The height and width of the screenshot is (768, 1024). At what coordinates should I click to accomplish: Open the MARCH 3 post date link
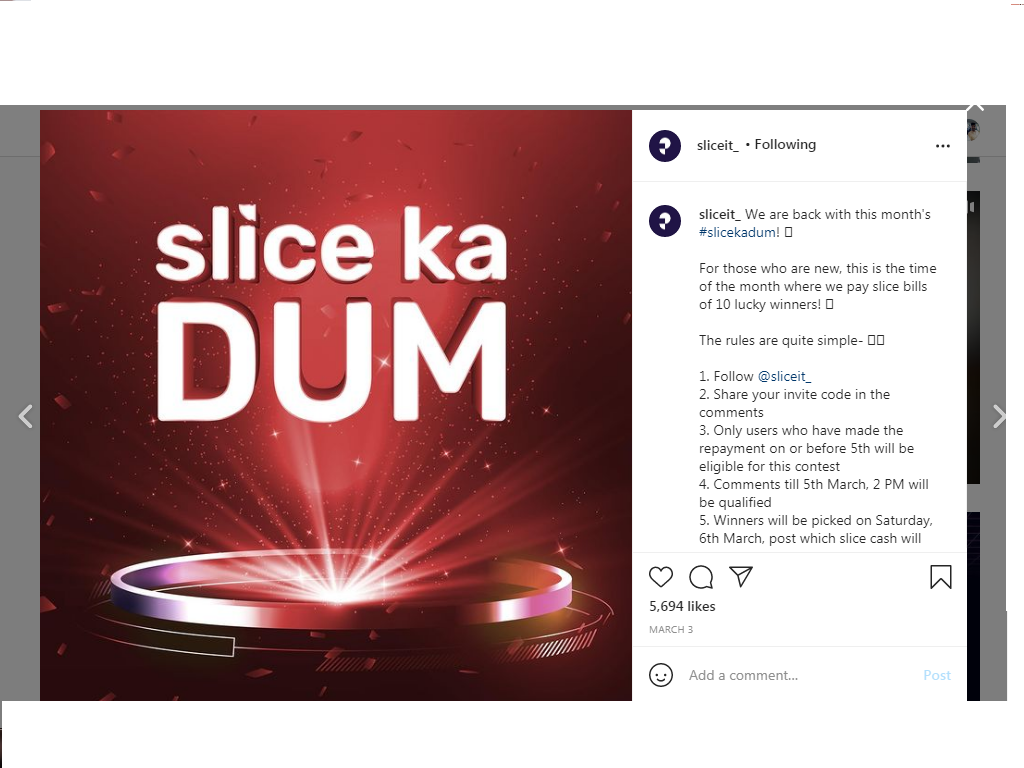pos(671,630)
